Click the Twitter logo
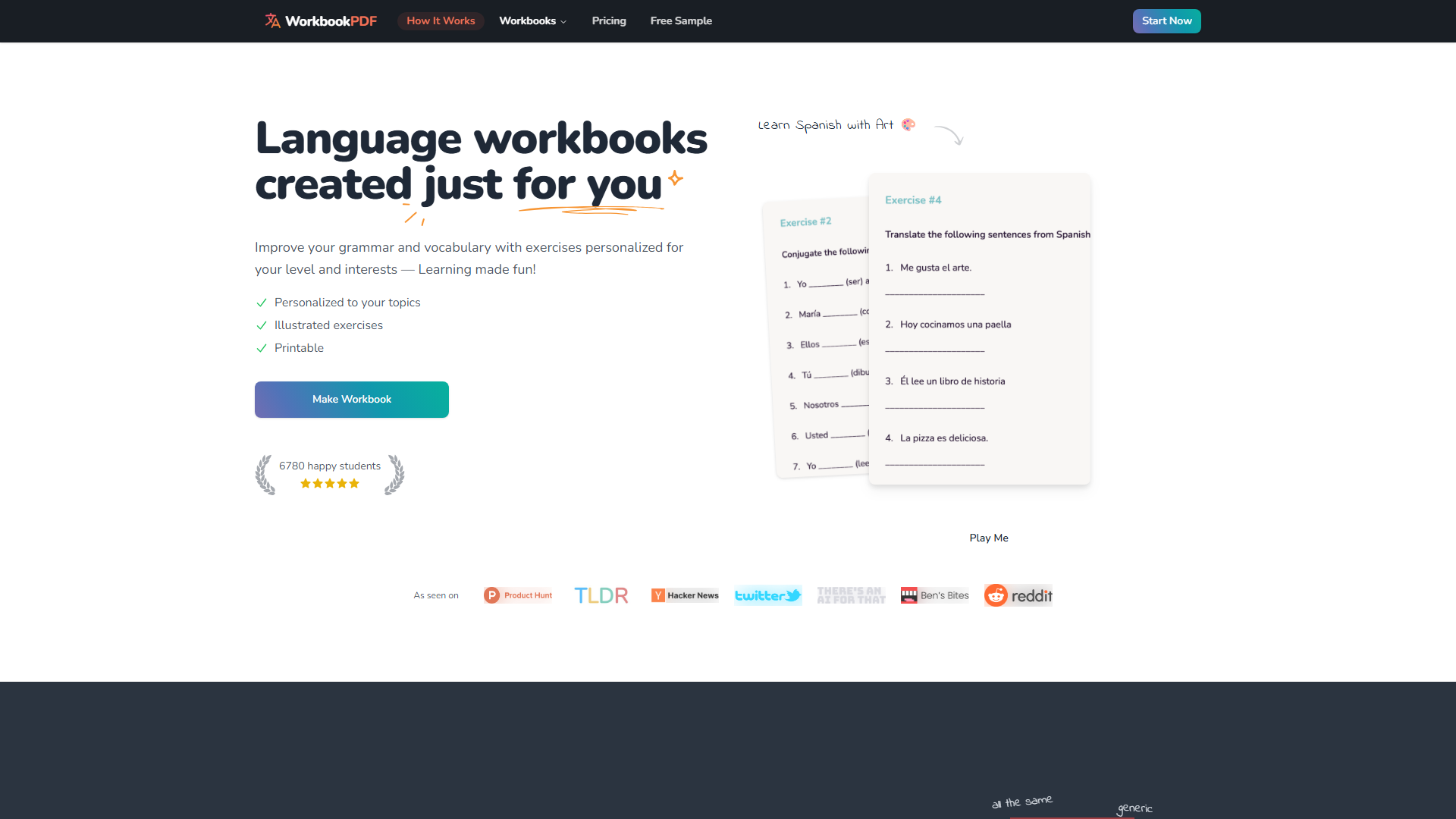Screen dimensions: 1456x819 767,595
